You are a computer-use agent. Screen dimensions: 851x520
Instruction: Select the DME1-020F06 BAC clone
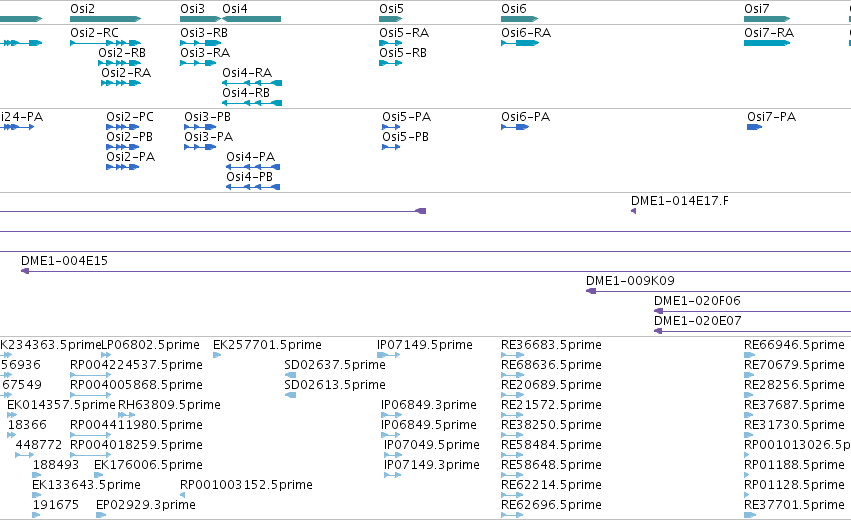[x=752, y=312]
